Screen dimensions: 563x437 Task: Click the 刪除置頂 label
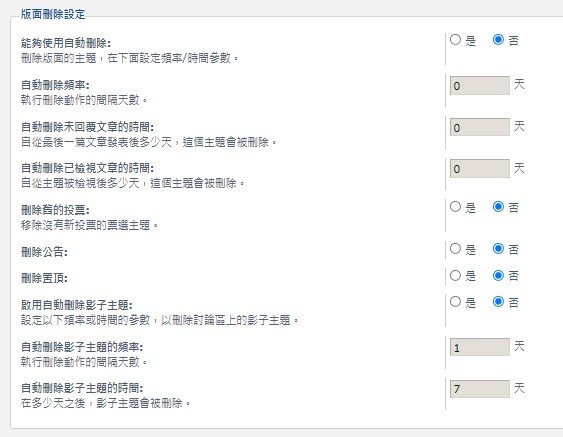pyautogui.click(x=44, y=278)
